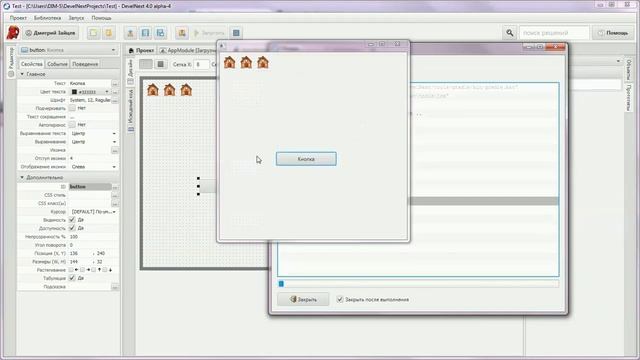
Task: Click the ellipsis button of the Текст property
Action: (x=115, y=83)
